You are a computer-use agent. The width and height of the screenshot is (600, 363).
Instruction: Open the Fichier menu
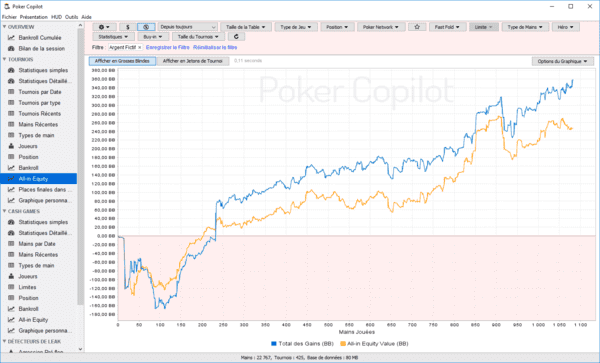9,17
